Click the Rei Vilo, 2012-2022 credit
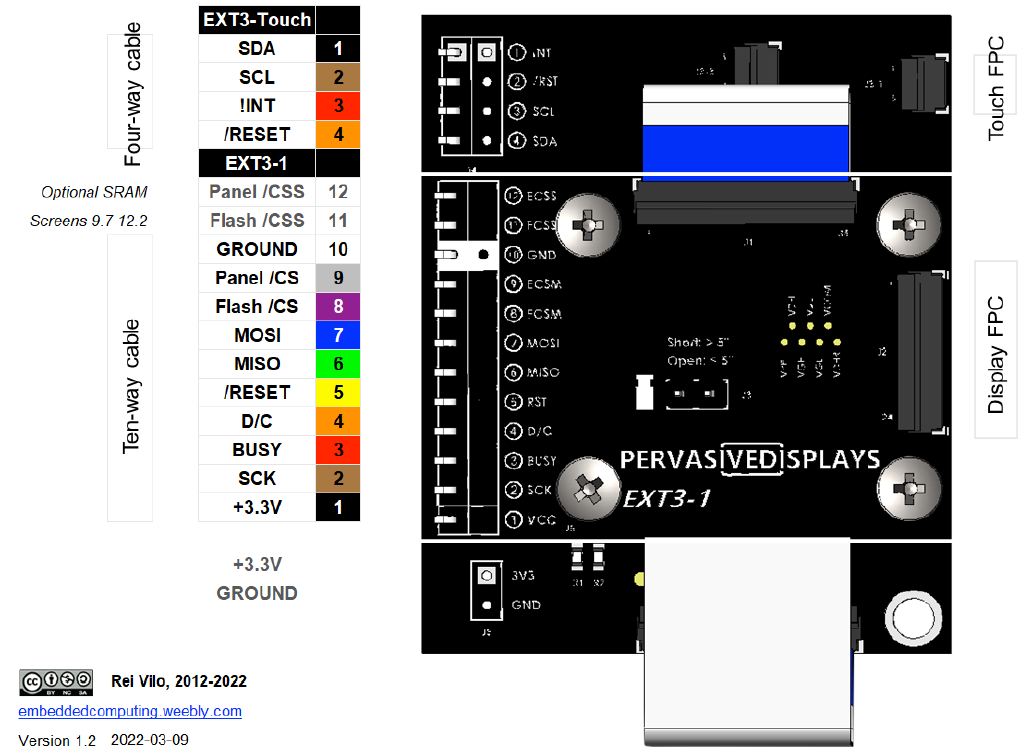 (x=179, y=681)
